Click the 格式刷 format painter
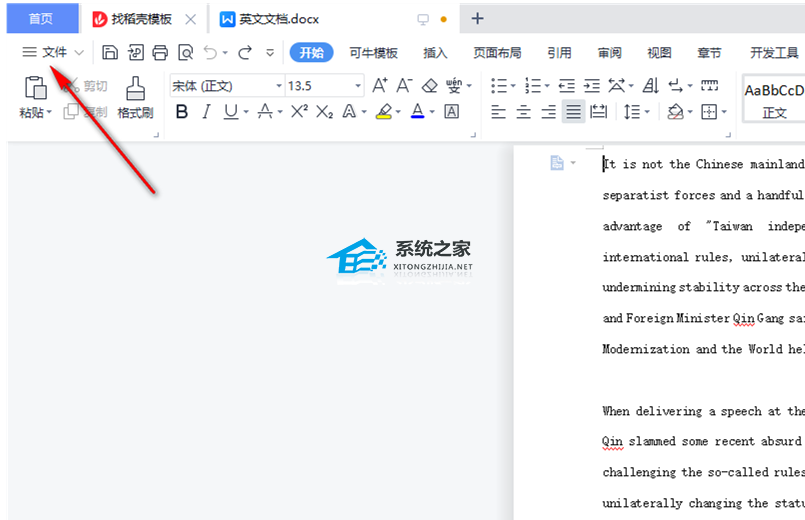The height and width of the screenshot is (520, 805). [135, 98]
